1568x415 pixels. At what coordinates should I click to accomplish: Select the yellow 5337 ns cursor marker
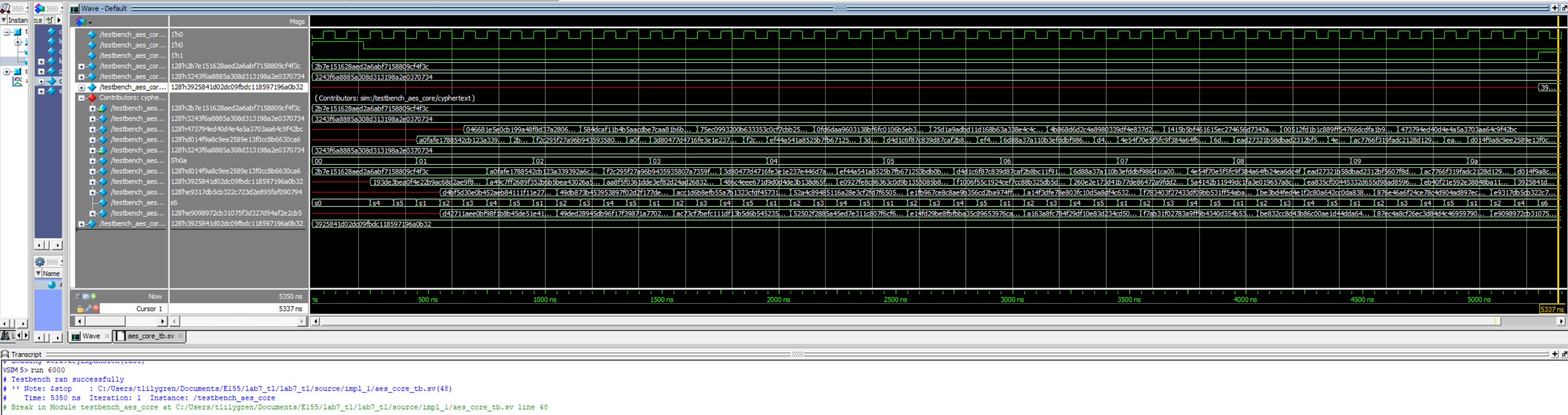[x=1551, y=309]
